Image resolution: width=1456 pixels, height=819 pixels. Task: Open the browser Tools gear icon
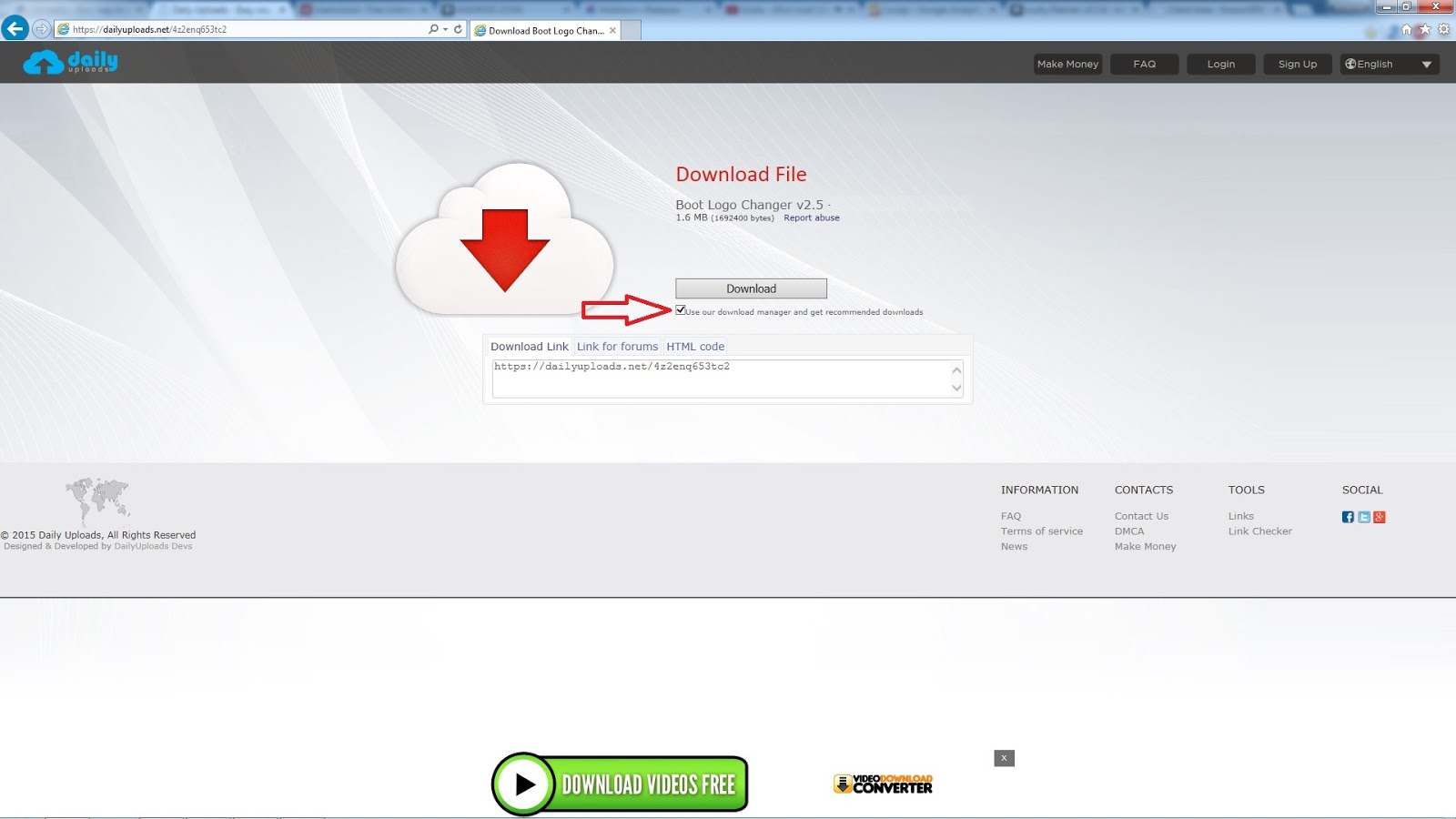tap(1443, 29)
